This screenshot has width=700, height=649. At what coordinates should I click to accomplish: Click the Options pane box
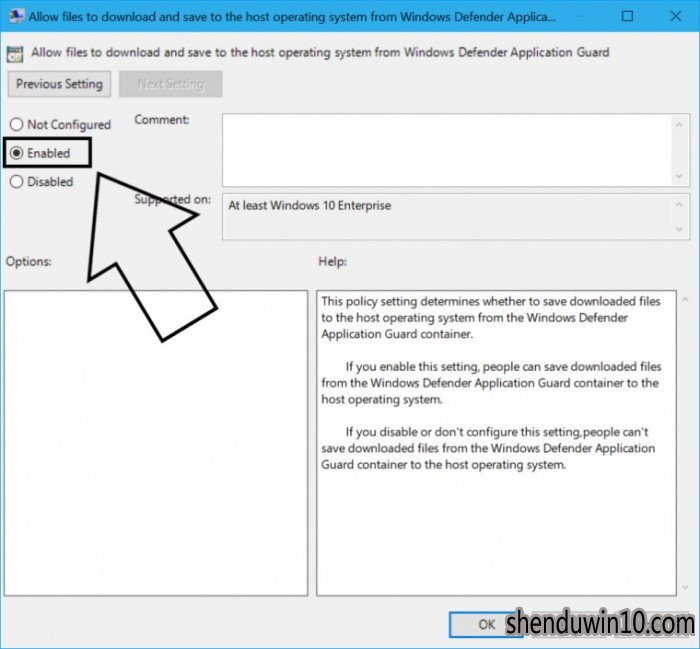click(x=156, y=443)
